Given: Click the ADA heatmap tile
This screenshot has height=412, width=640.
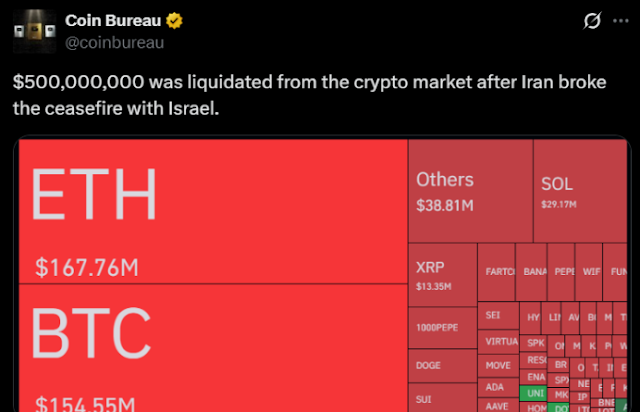Looking at the screenshot, I should tap(498, 388).
